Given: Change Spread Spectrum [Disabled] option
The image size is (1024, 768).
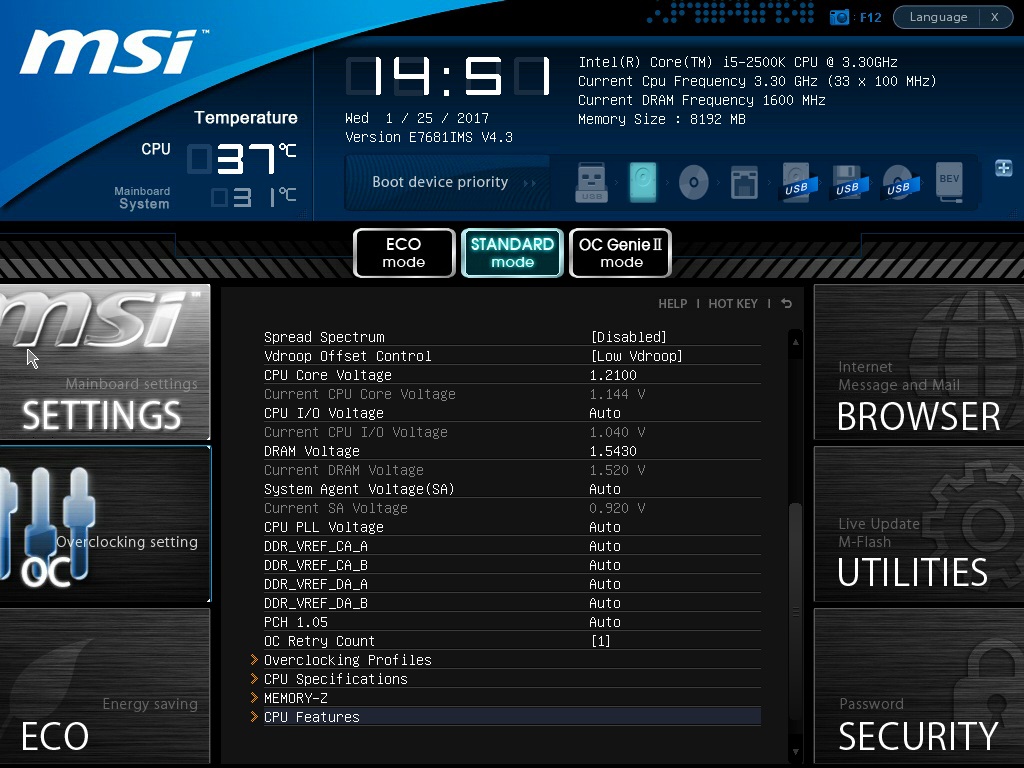Looking at the screenshot, I should (x=628, y=337).
